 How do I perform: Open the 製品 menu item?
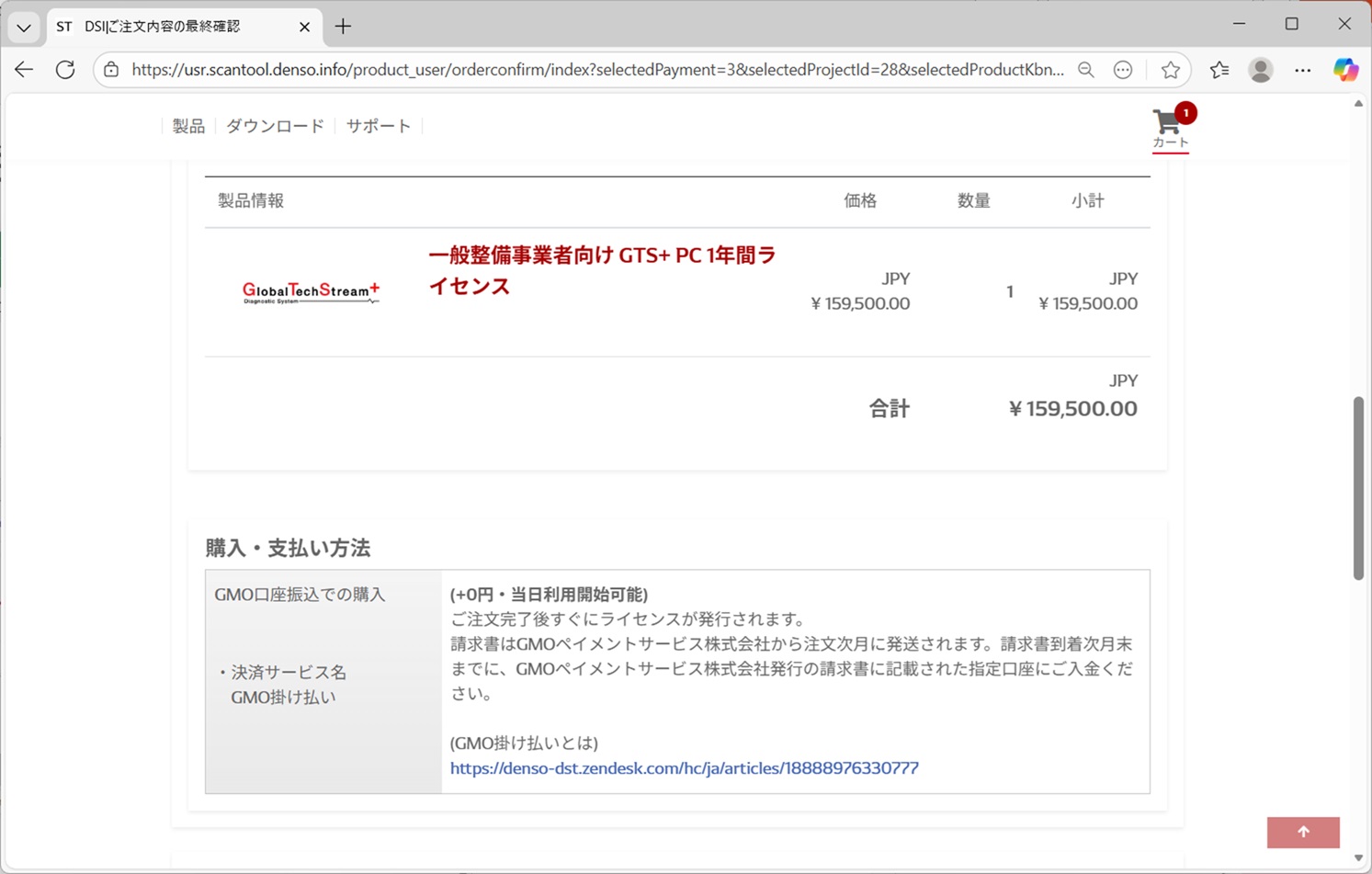(188, 126)
